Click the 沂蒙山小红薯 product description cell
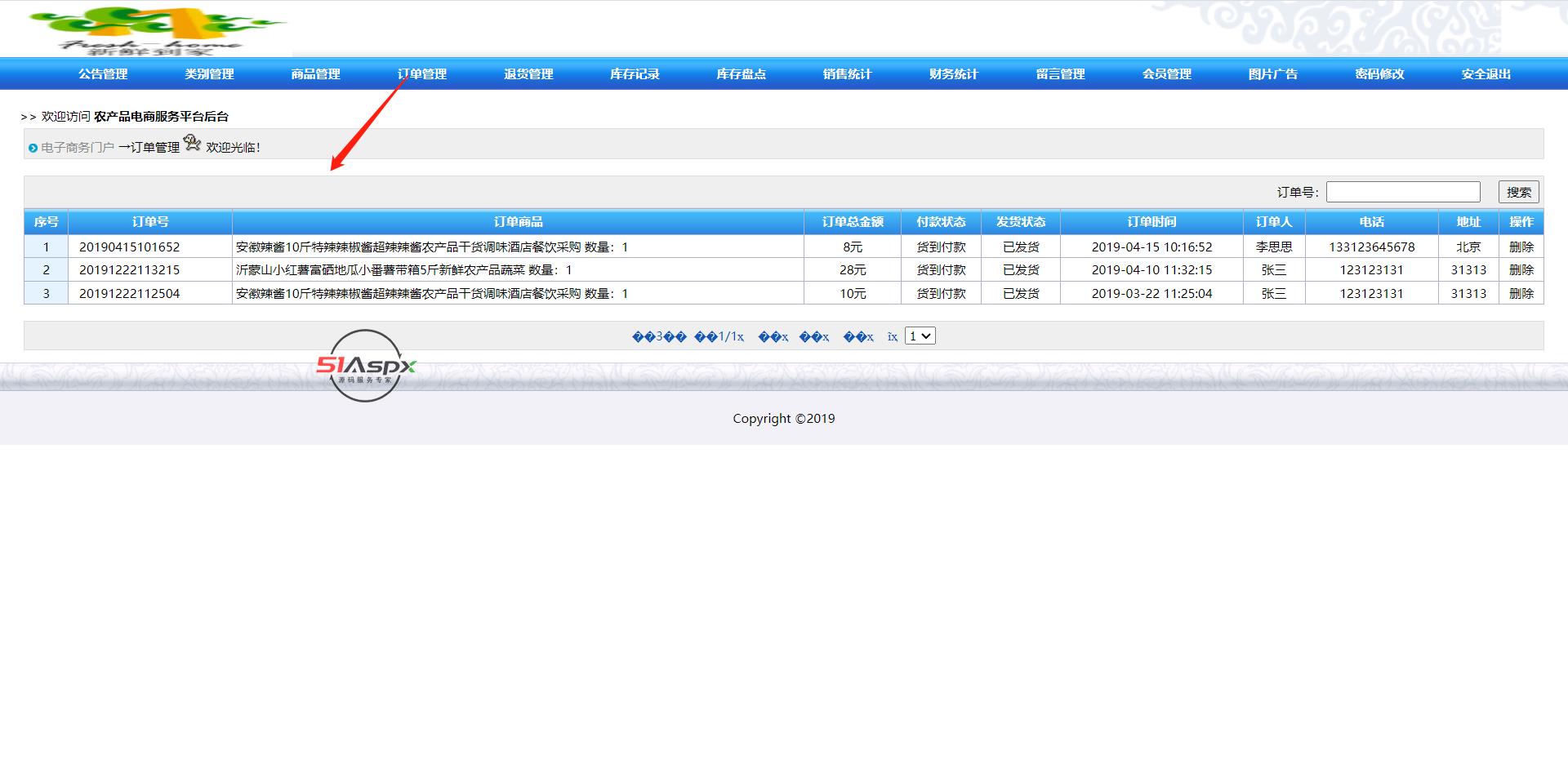This screenshot has height=769, width=1568. point(518,269)
